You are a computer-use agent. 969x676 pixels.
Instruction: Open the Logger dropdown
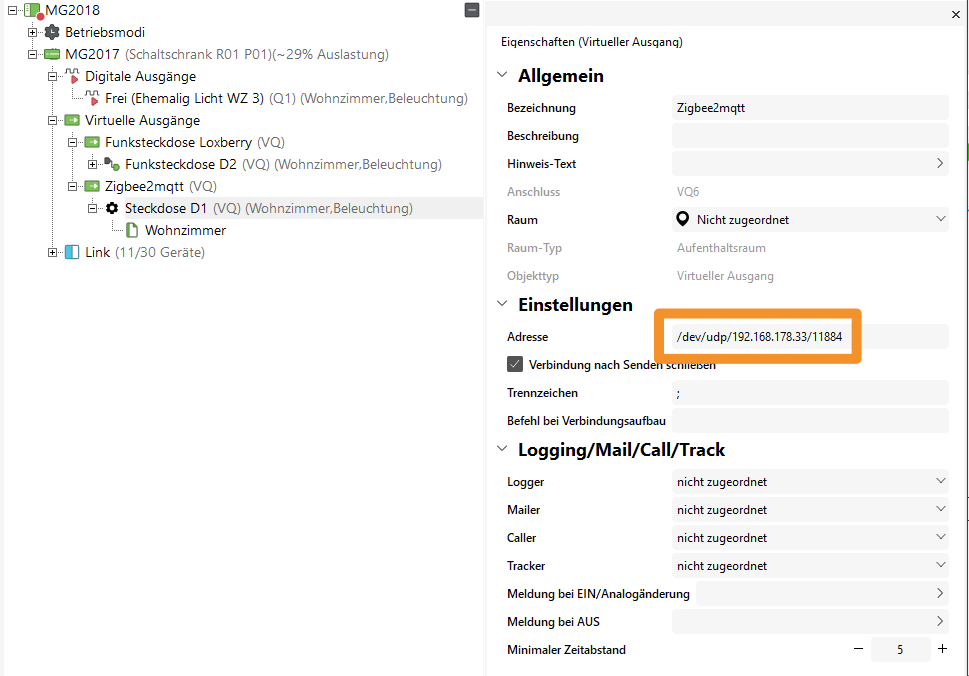[810, 482]
